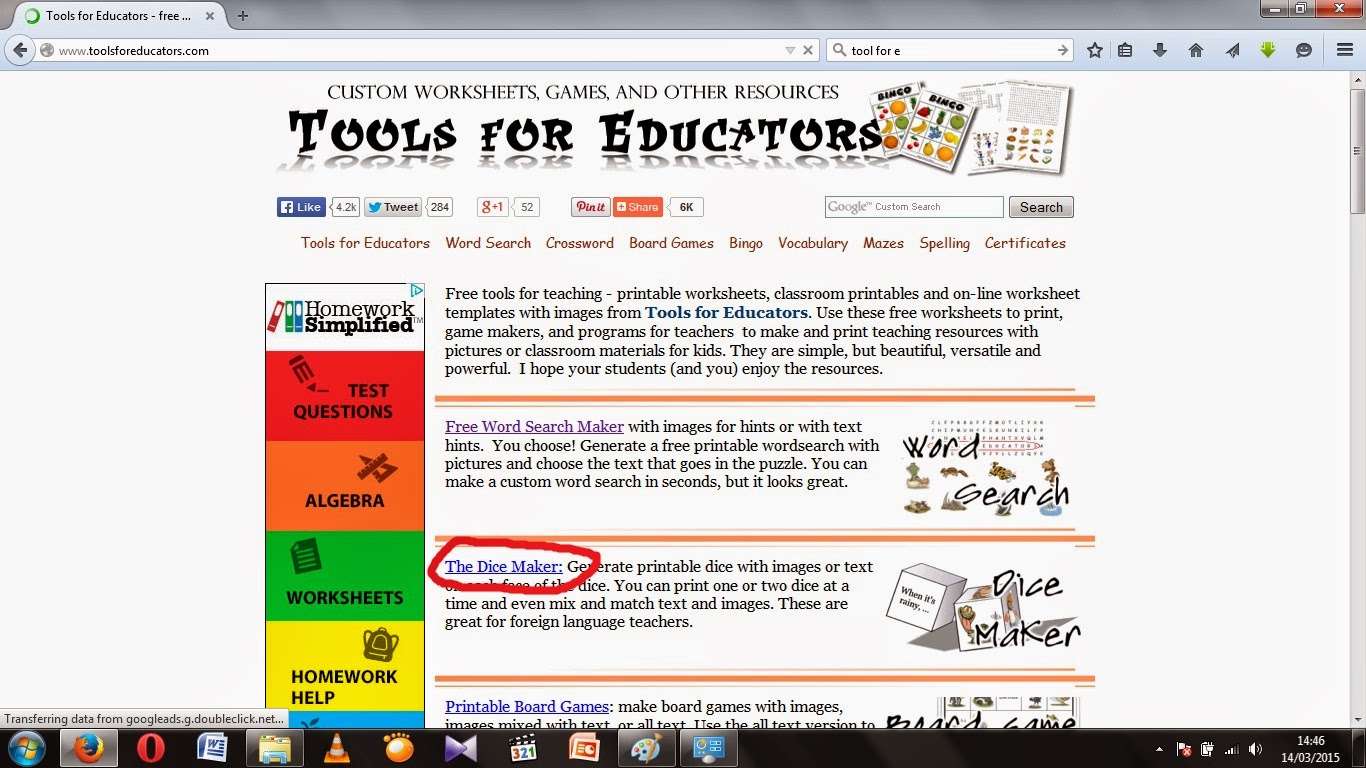Go back with the browser back arrow

pos(21,50)
